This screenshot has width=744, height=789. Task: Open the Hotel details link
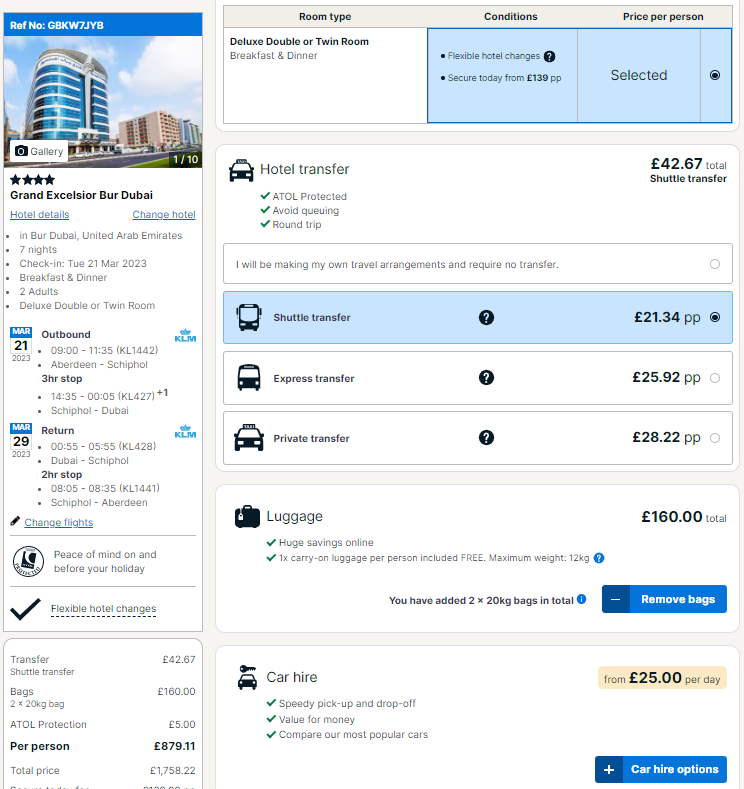[x=40, y=214]
